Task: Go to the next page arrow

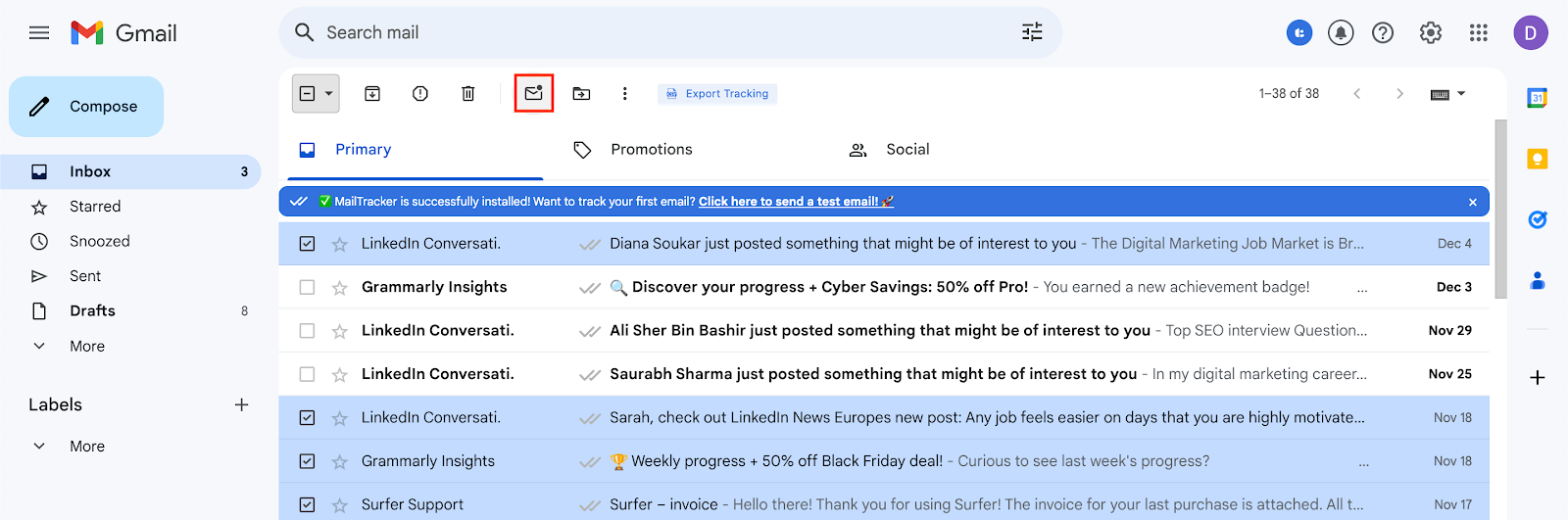Action: click(1399, 94)
